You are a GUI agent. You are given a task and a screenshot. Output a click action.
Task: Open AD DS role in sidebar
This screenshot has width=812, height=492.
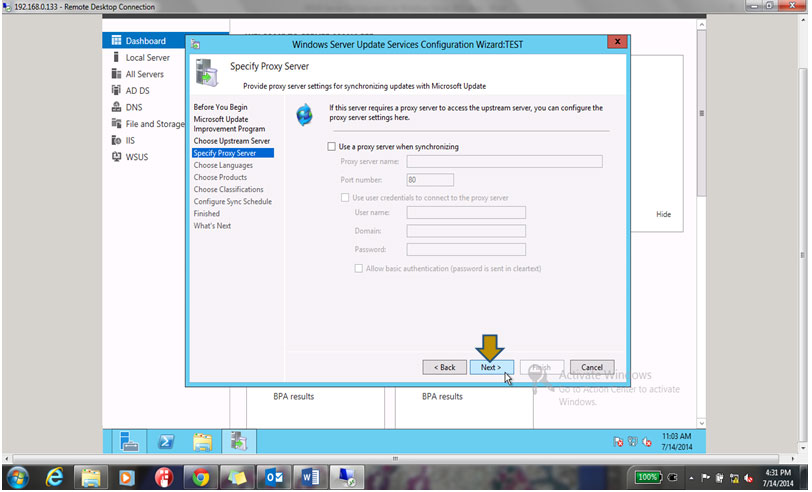click(137, 91)
